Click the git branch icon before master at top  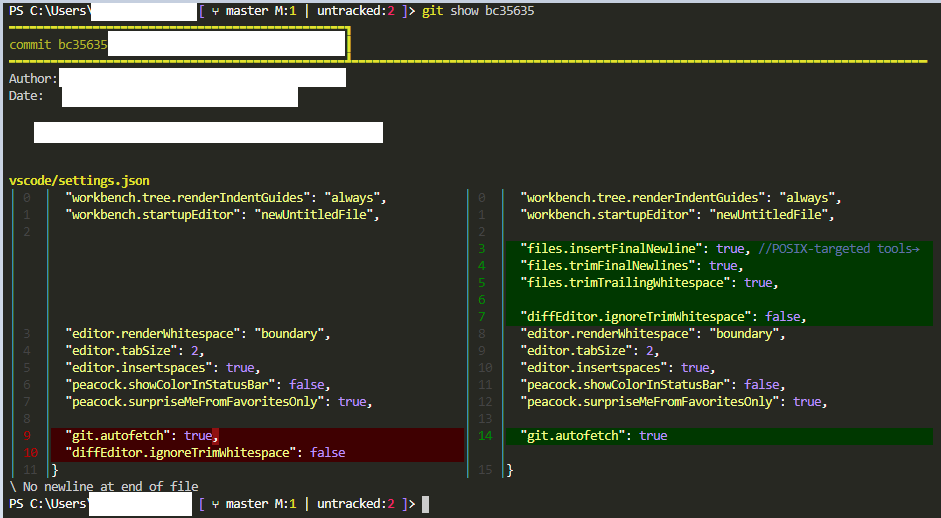(215, 11)
